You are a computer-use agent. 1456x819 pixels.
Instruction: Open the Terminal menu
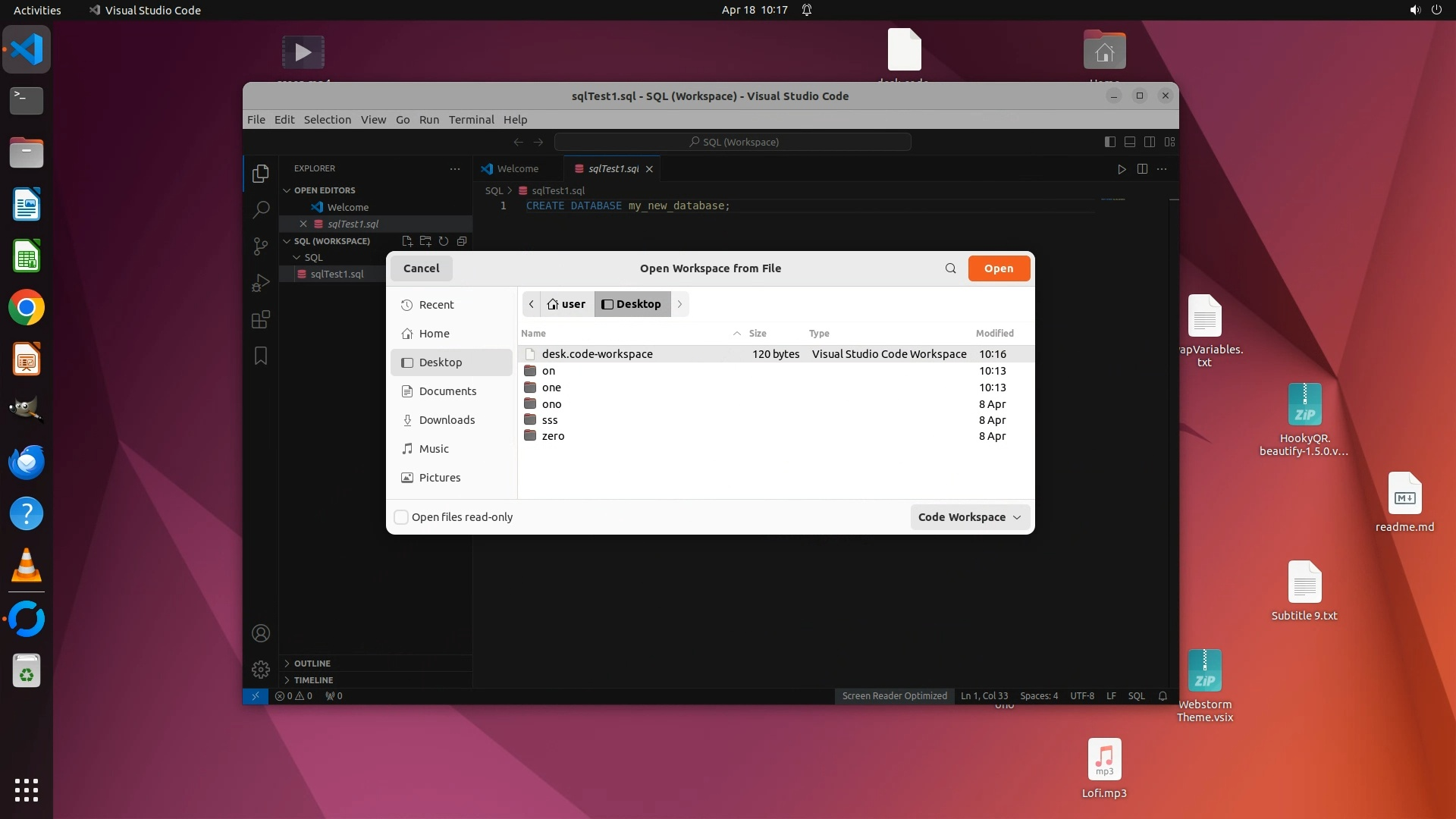point(470,120)
